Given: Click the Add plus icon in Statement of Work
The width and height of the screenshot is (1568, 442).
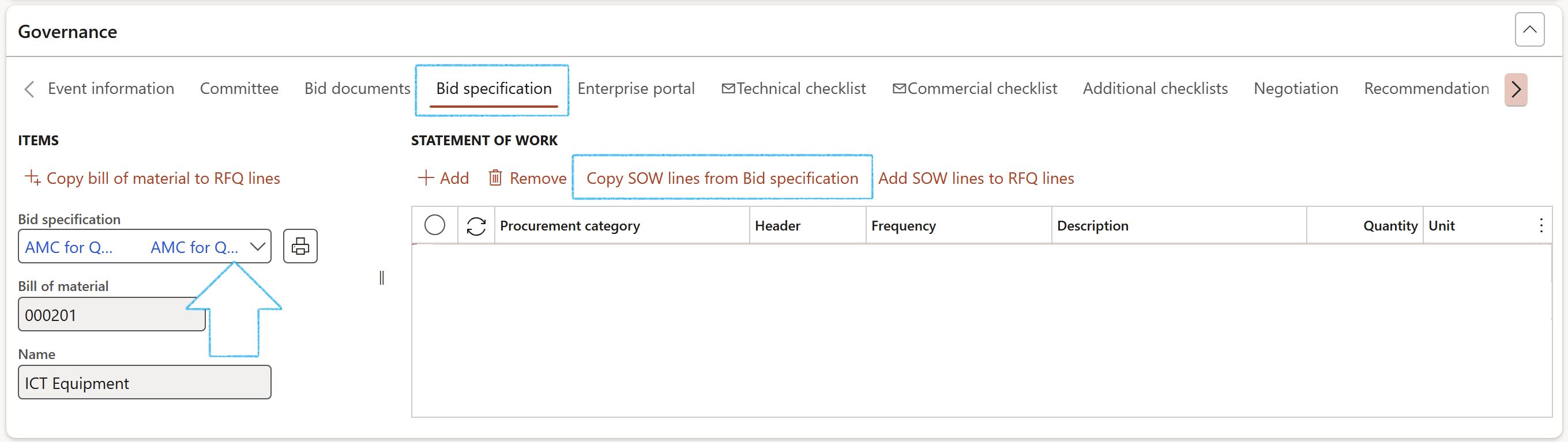Looking at the screenshot, I should 426,178.
